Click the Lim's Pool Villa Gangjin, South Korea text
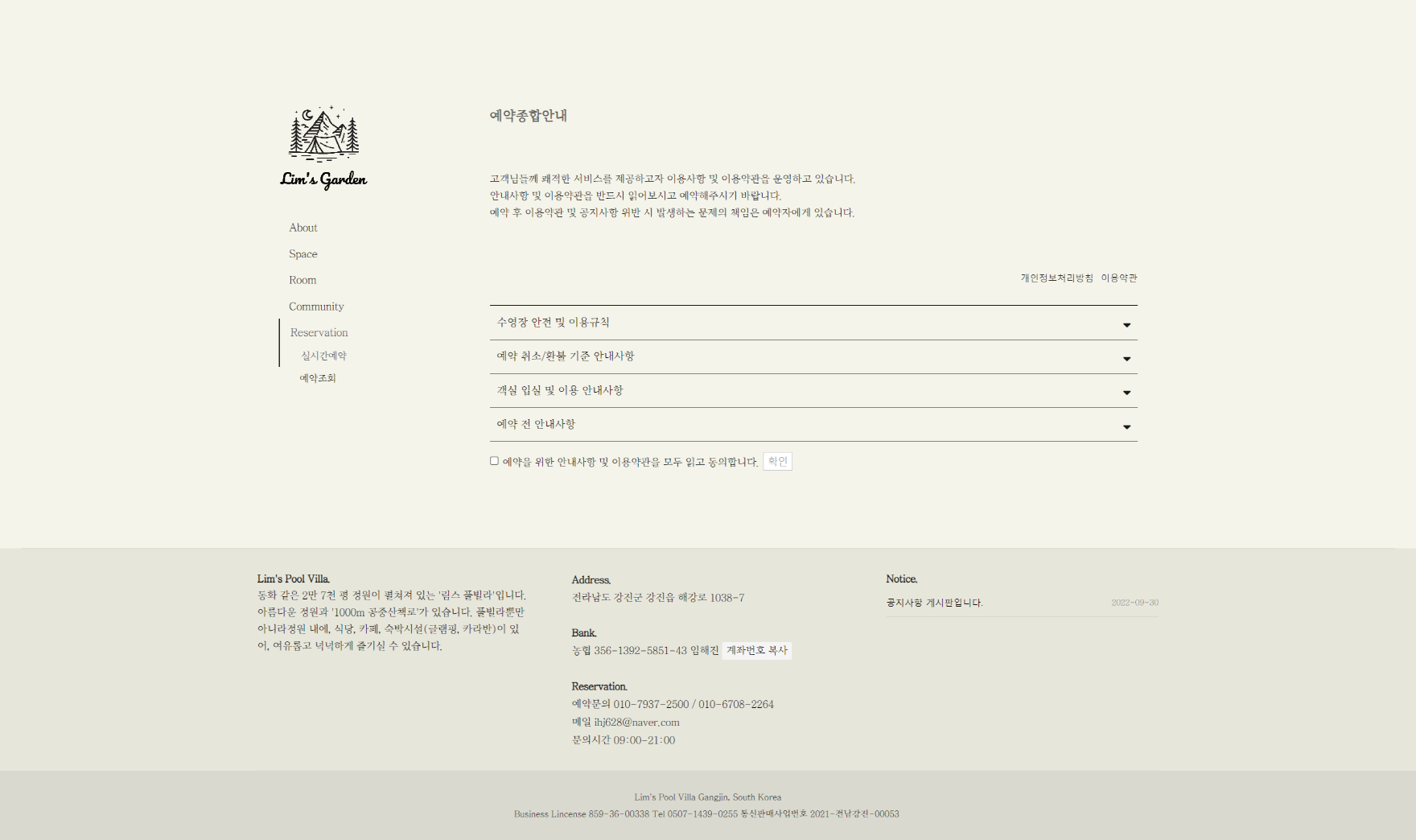Screen dimensions: 1416x840 [708, 797]
